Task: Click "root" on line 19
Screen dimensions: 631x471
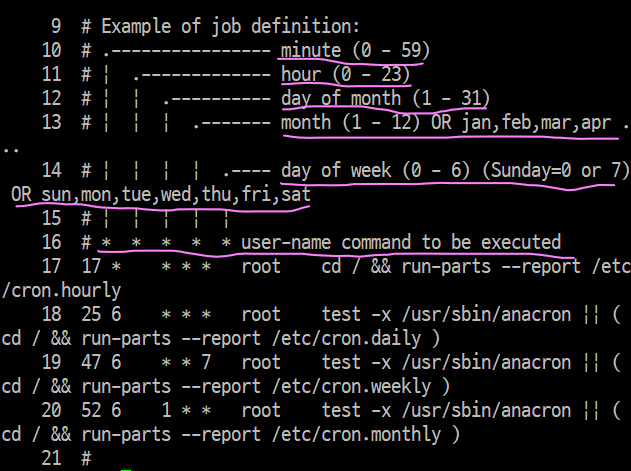Action: (261, 362)
